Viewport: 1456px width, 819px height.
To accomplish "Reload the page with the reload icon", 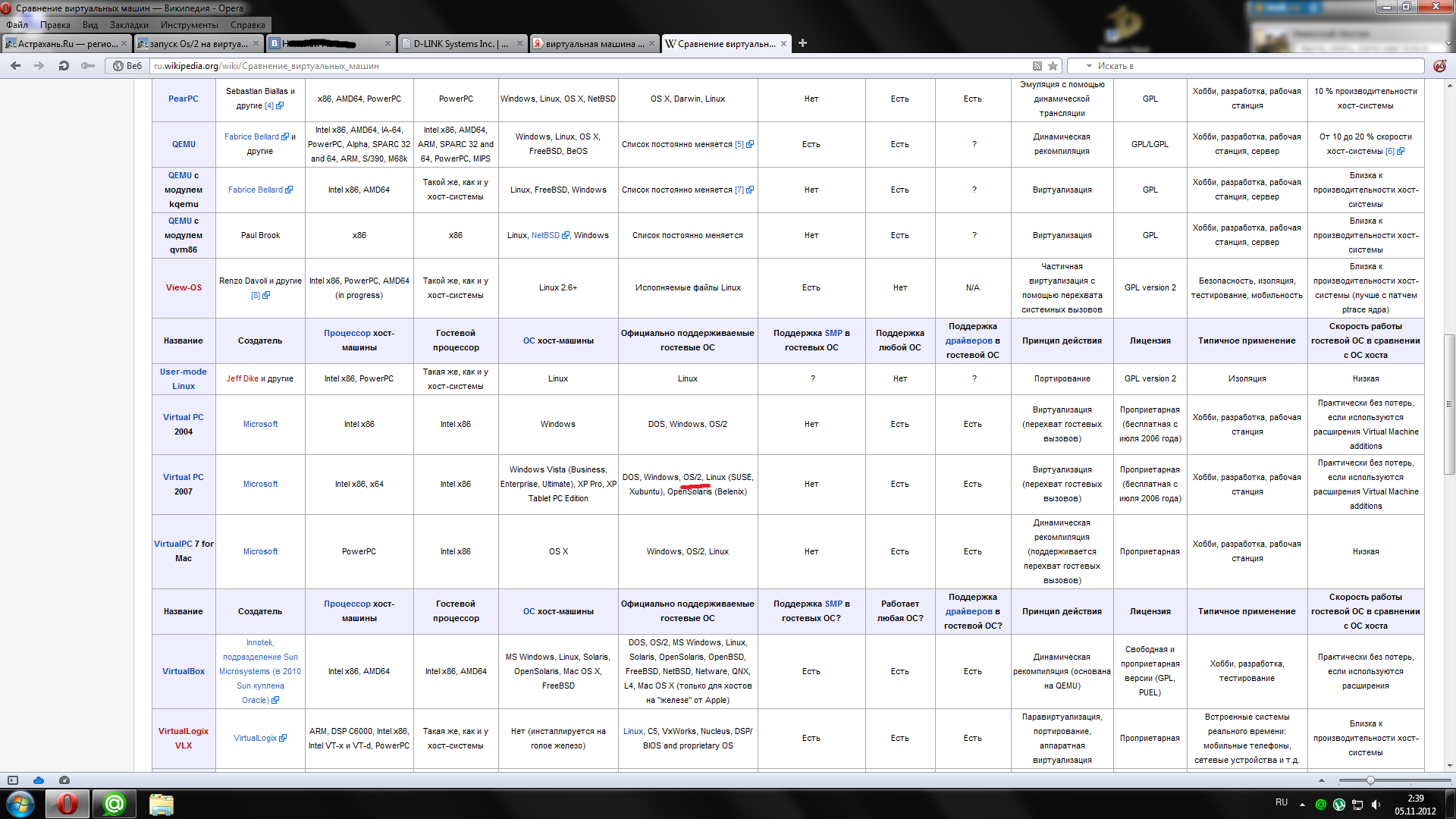I will [64, 66].
